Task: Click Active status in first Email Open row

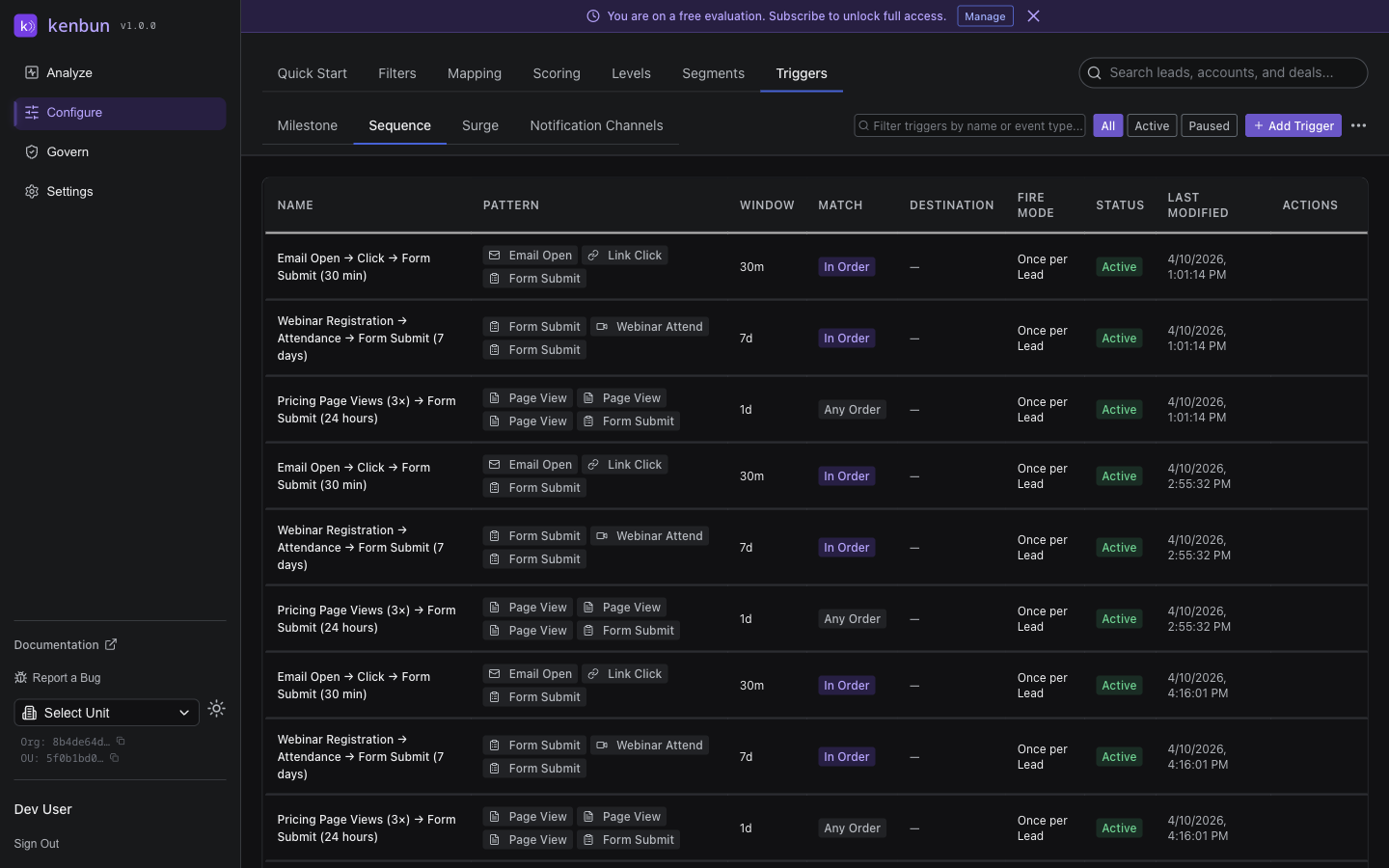Action: point(1119,267)
